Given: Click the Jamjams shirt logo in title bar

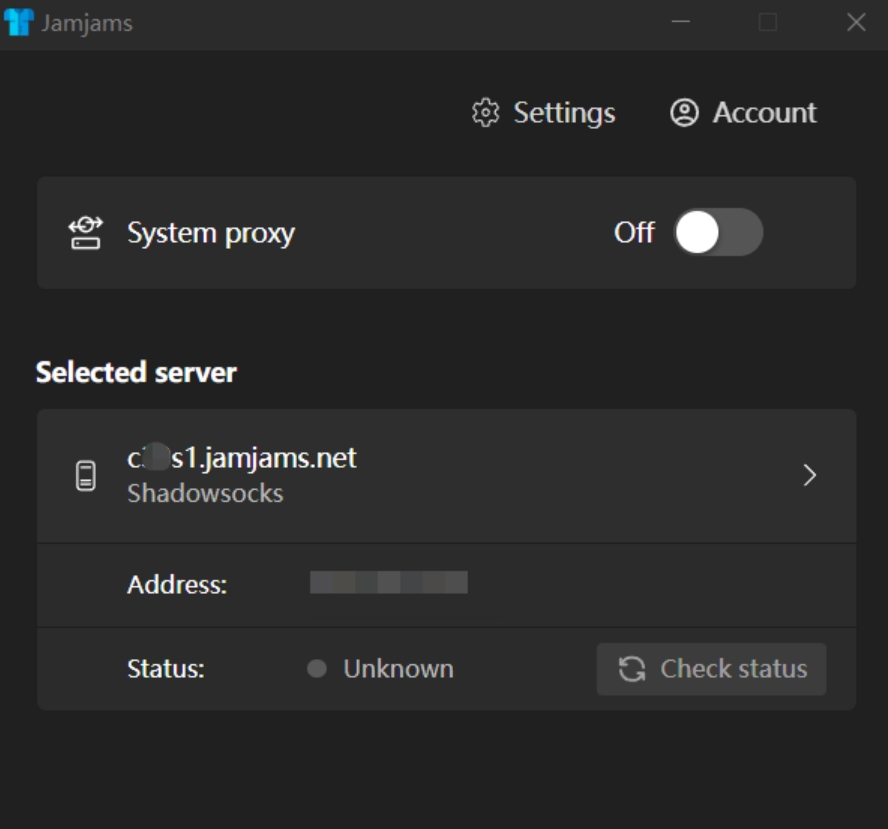Looking at the screenshot, I should 19,23.
